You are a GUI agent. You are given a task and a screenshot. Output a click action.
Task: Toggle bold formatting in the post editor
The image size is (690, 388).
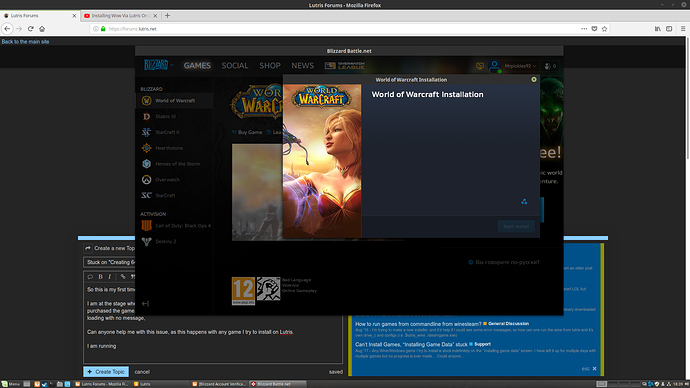pyautogui.click(x=100, y=277)
